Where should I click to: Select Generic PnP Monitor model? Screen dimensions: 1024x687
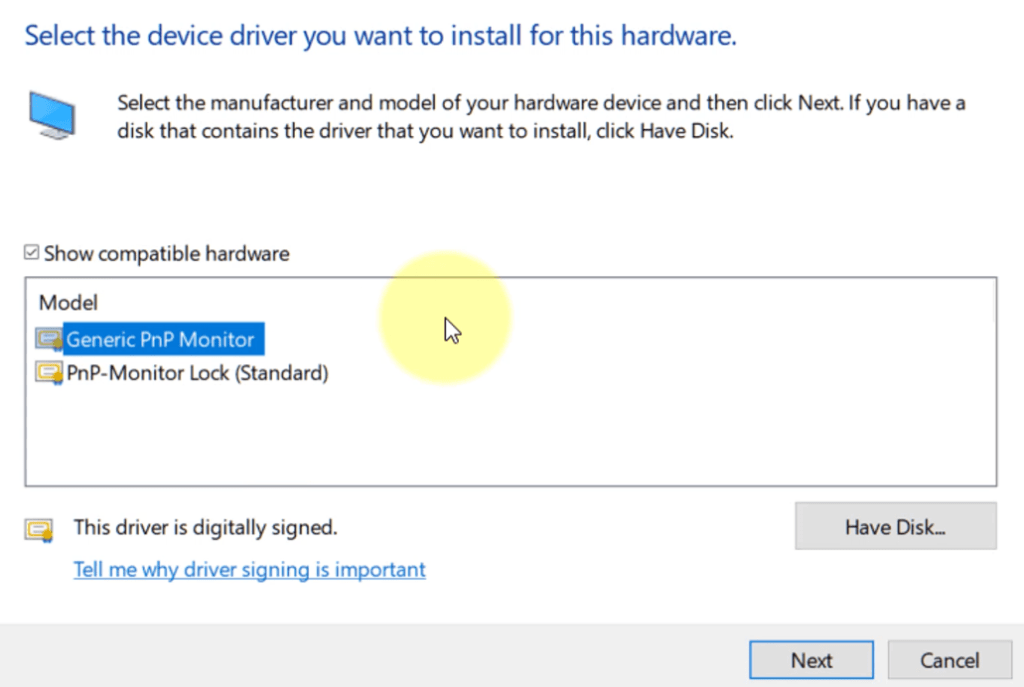(163, 339)
